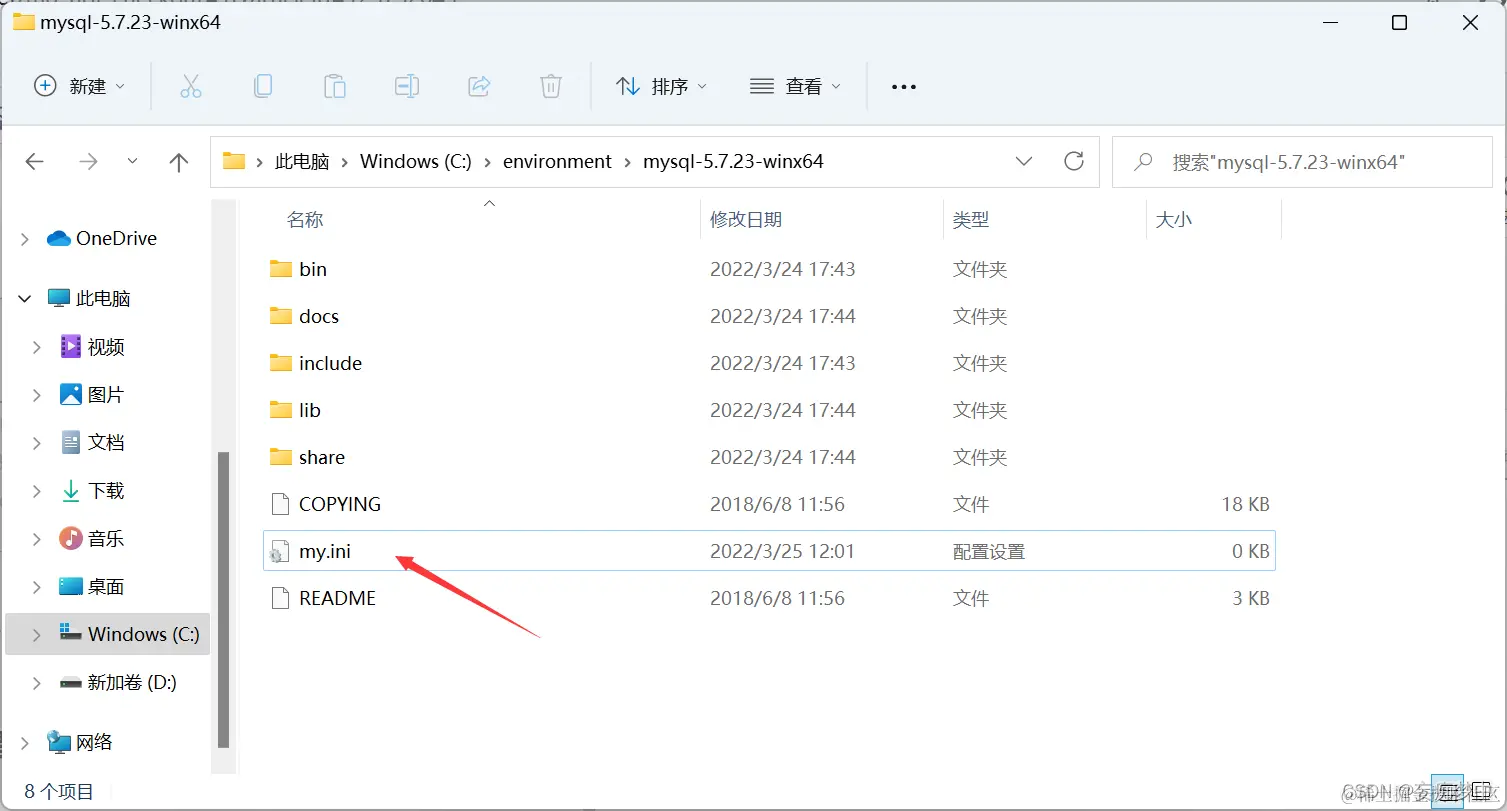The width and height of the screenshot is (1507, 811).
Task: Expand the 下载 tree node
Action: 37,491
